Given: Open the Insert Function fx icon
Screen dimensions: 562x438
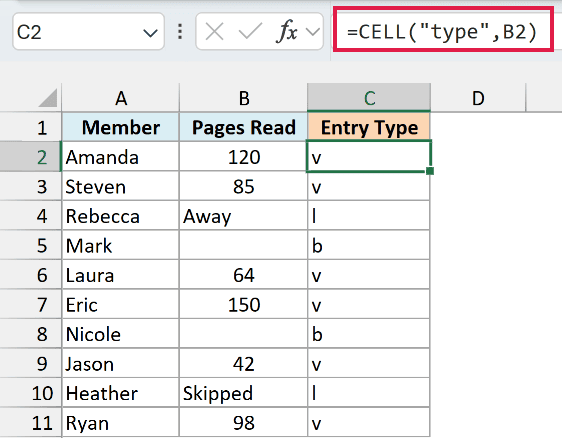Looking at the screenshot, I should pyautogui.click(x=286, y=32).
